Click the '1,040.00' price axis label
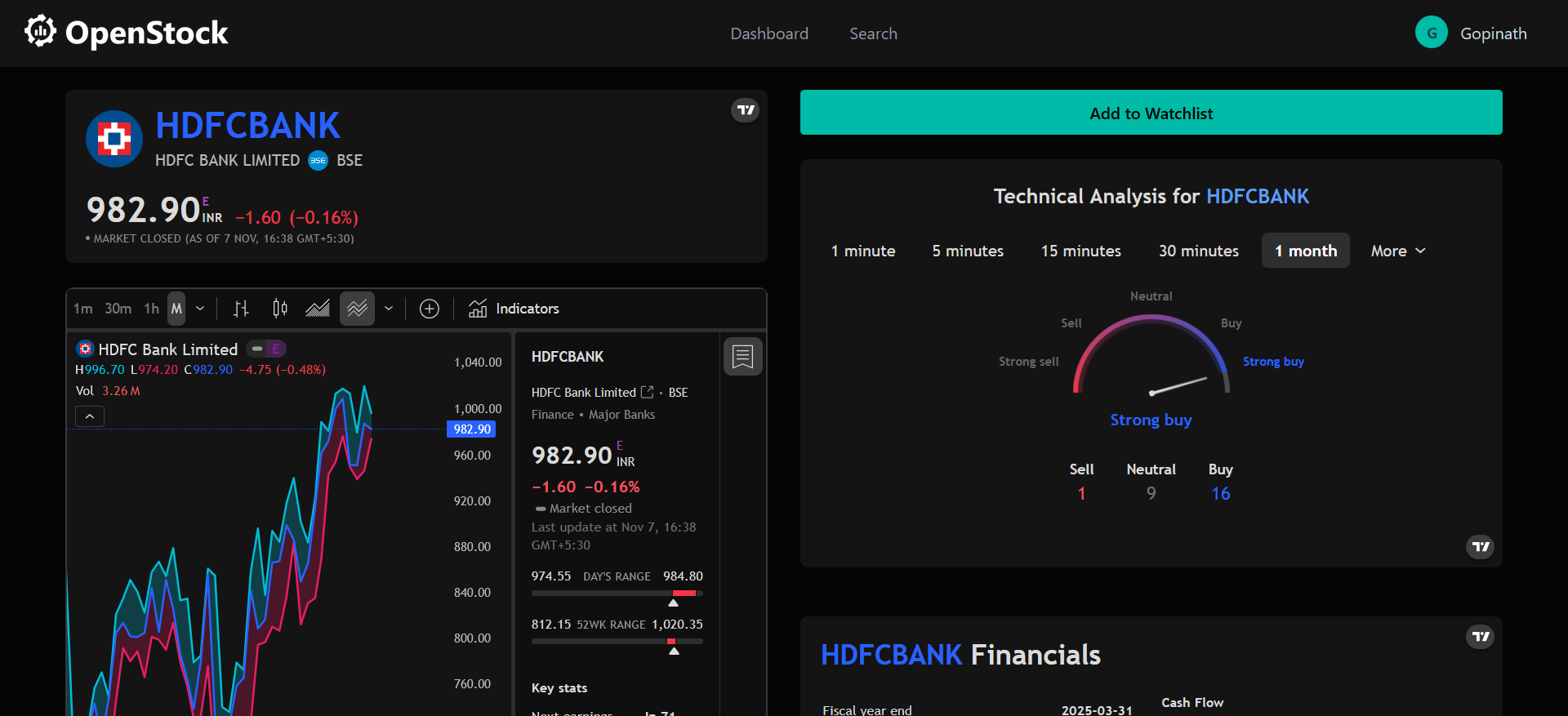This screenshot has width=1568, height=716. tap(478, 362)
